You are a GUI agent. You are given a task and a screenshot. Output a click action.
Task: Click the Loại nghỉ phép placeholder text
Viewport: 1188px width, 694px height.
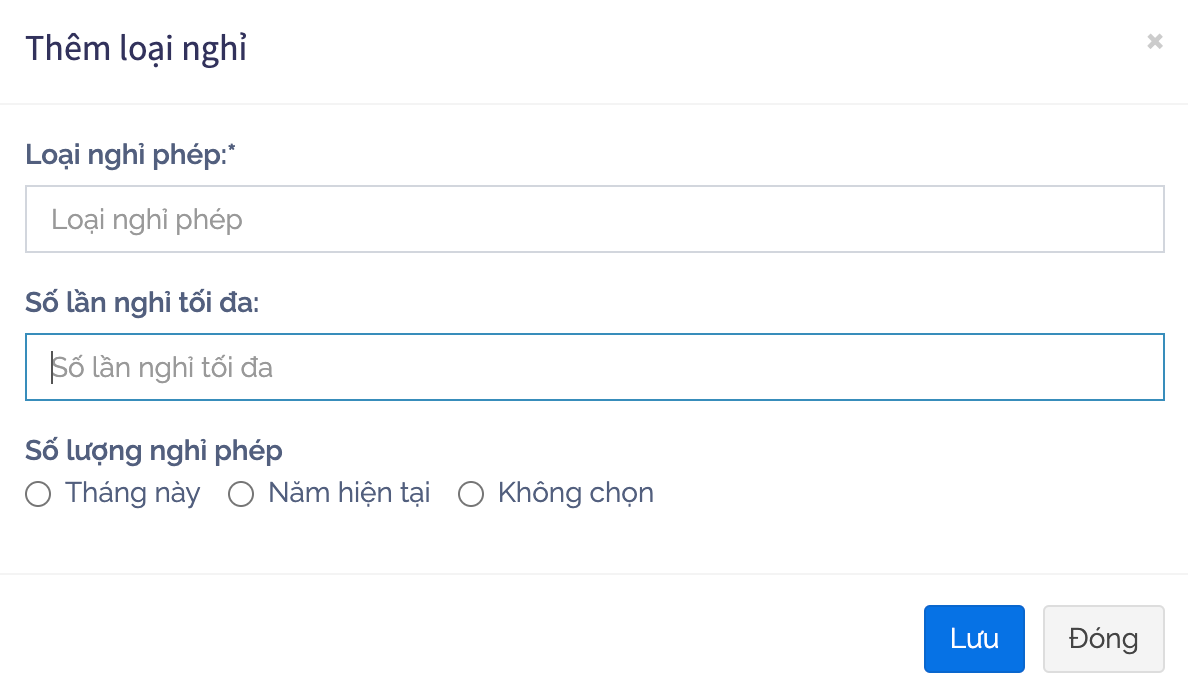[147, 220]
